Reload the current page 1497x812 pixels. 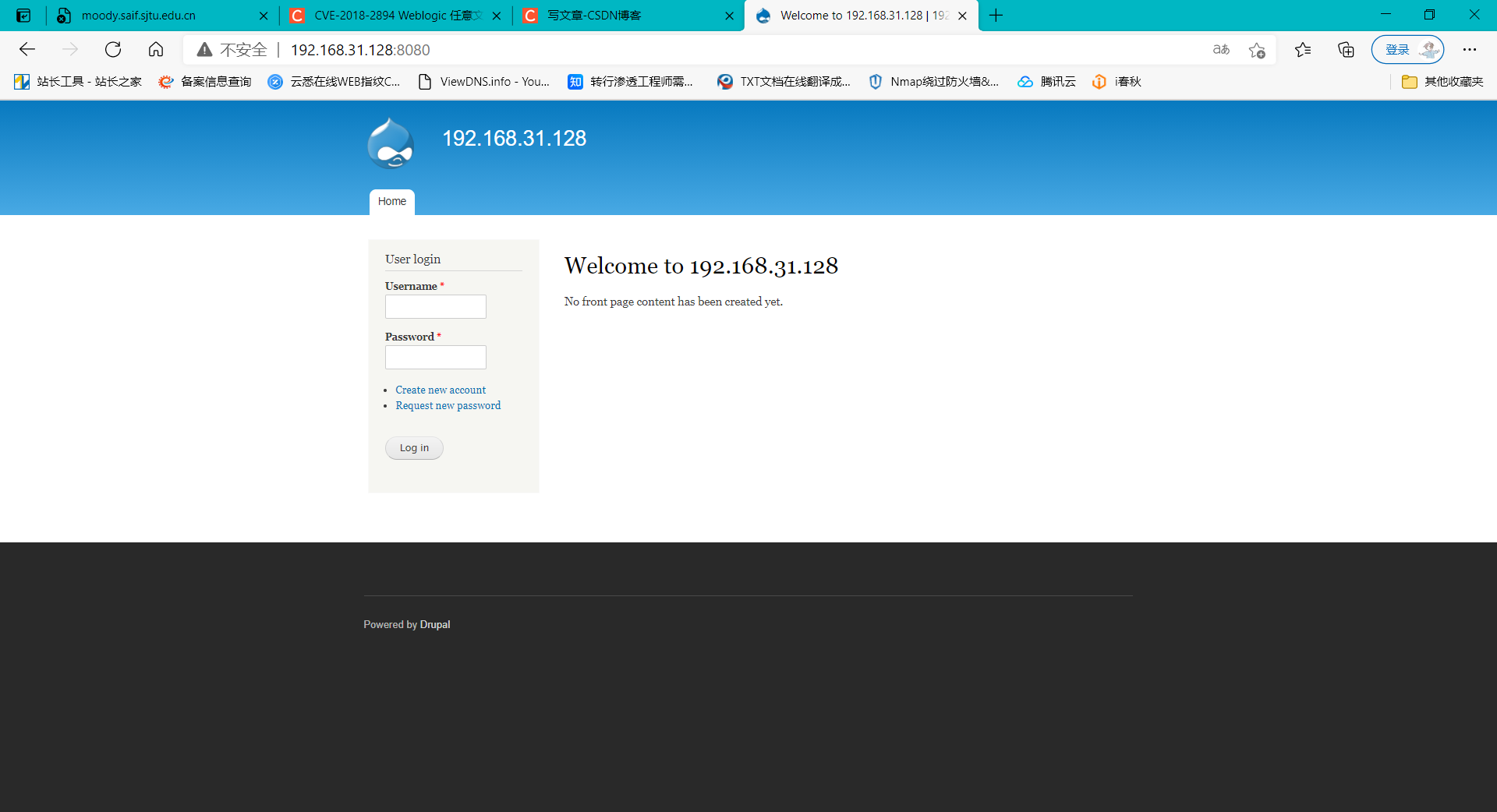[x=113, y=49]
